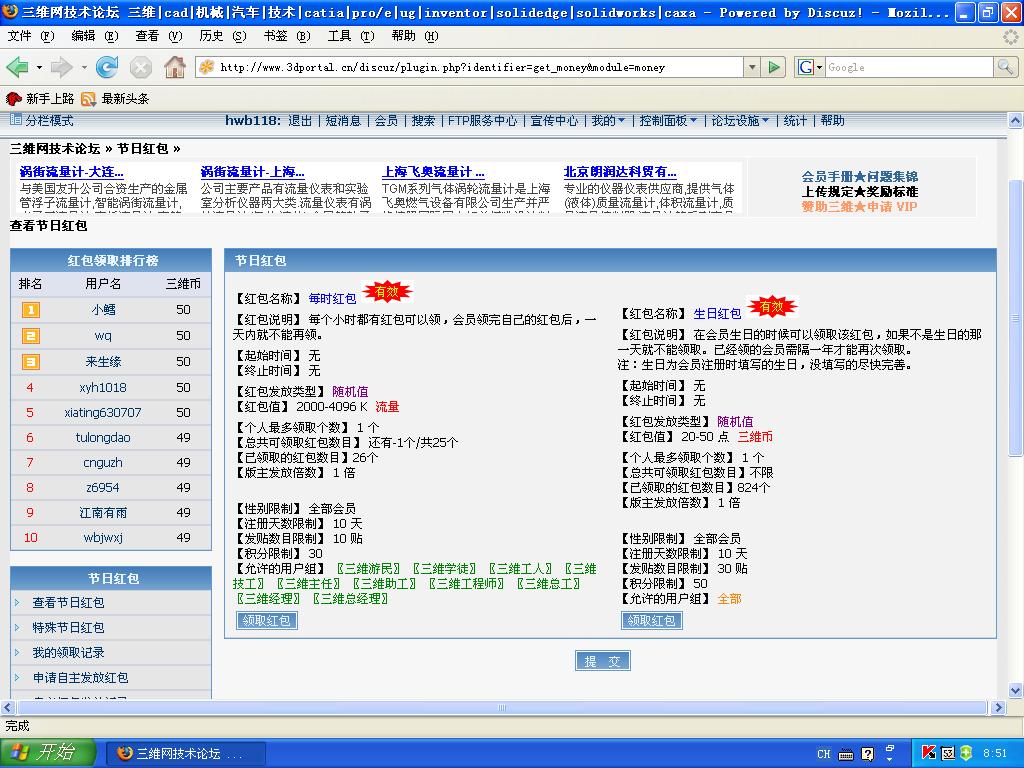Click the rank 3 orange badge icon
This screenshot has height=768, width=1024.
coord(31,362)
